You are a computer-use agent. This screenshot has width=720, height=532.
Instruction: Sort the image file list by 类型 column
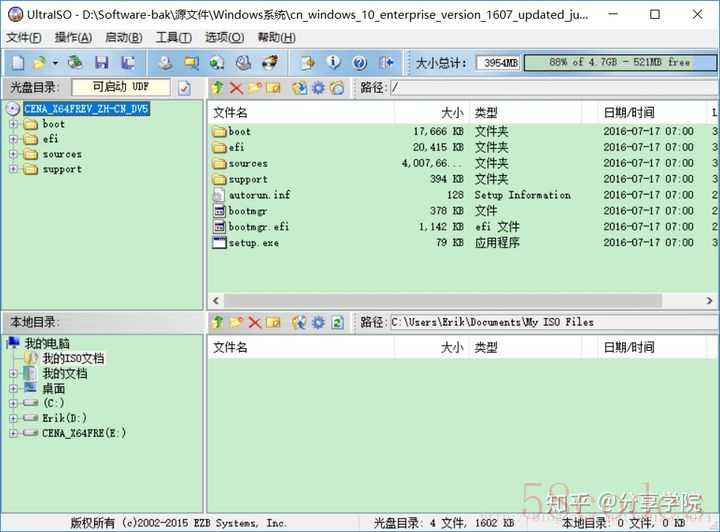tap(526, 112)
